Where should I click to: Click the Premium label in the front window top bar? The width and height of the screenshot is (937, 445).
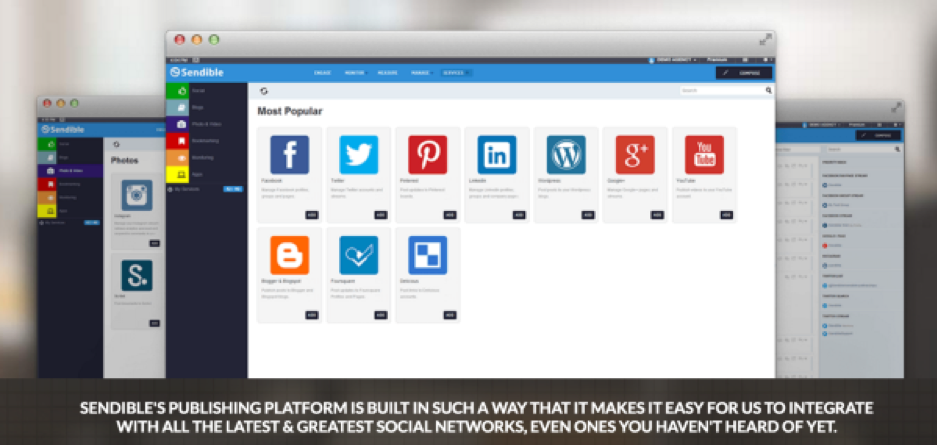point(717,60)
